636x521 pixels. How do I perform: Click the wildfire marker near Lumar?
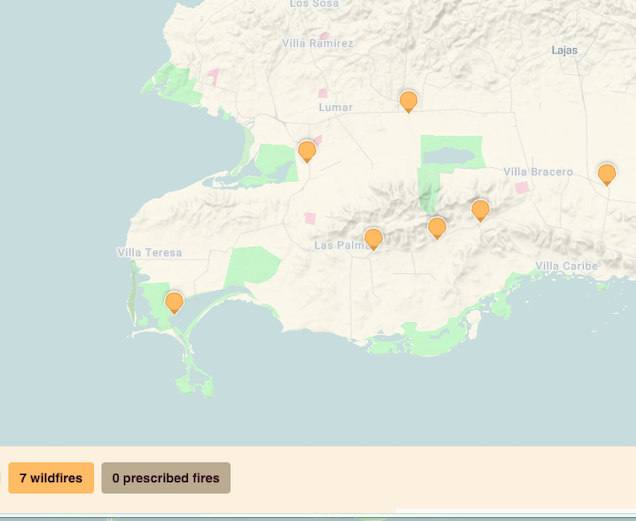[x=408, y=101]
